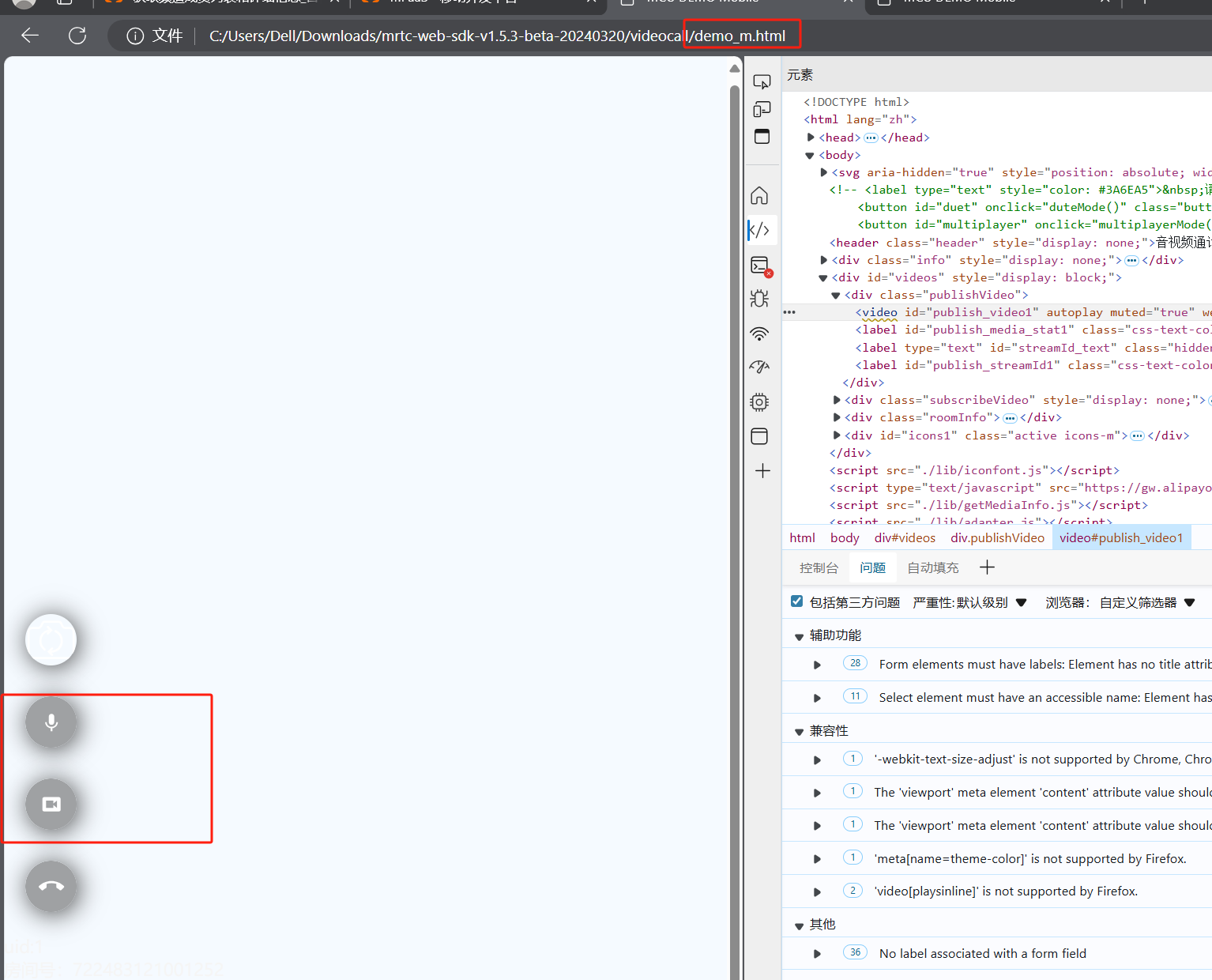Activate the inspect element picker tool
The image size is (1212, 980).
762,81
